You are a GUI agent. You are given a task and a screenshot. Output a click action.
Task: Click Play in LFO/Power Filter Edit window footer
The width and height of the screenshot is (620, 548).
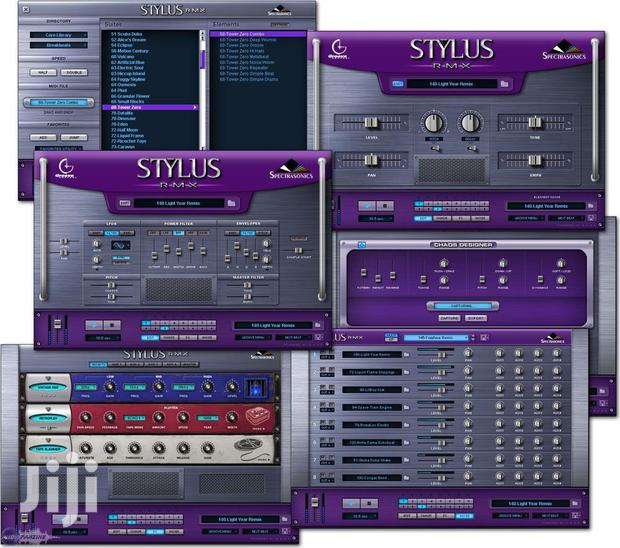tap(94, 325)
